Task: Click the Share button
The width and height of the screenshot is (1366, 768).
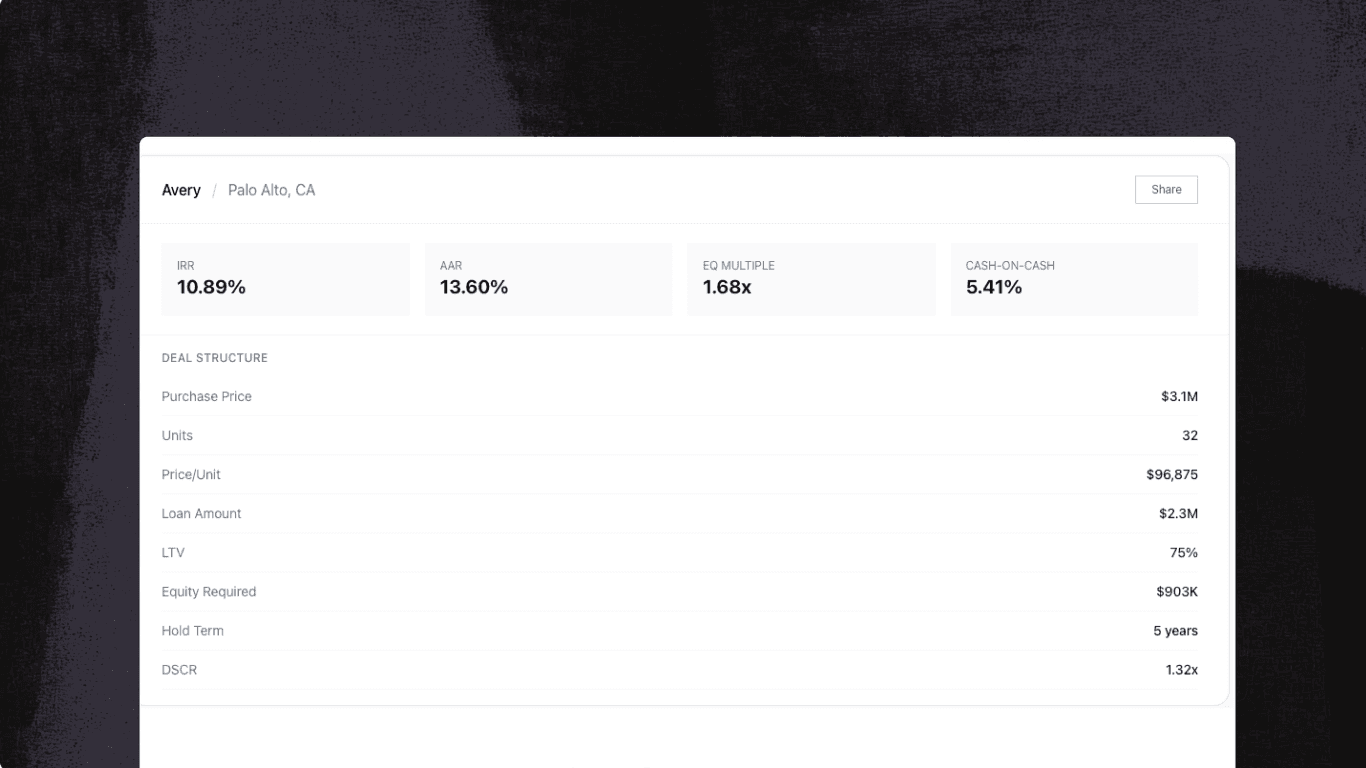Action: point(1166,190)
